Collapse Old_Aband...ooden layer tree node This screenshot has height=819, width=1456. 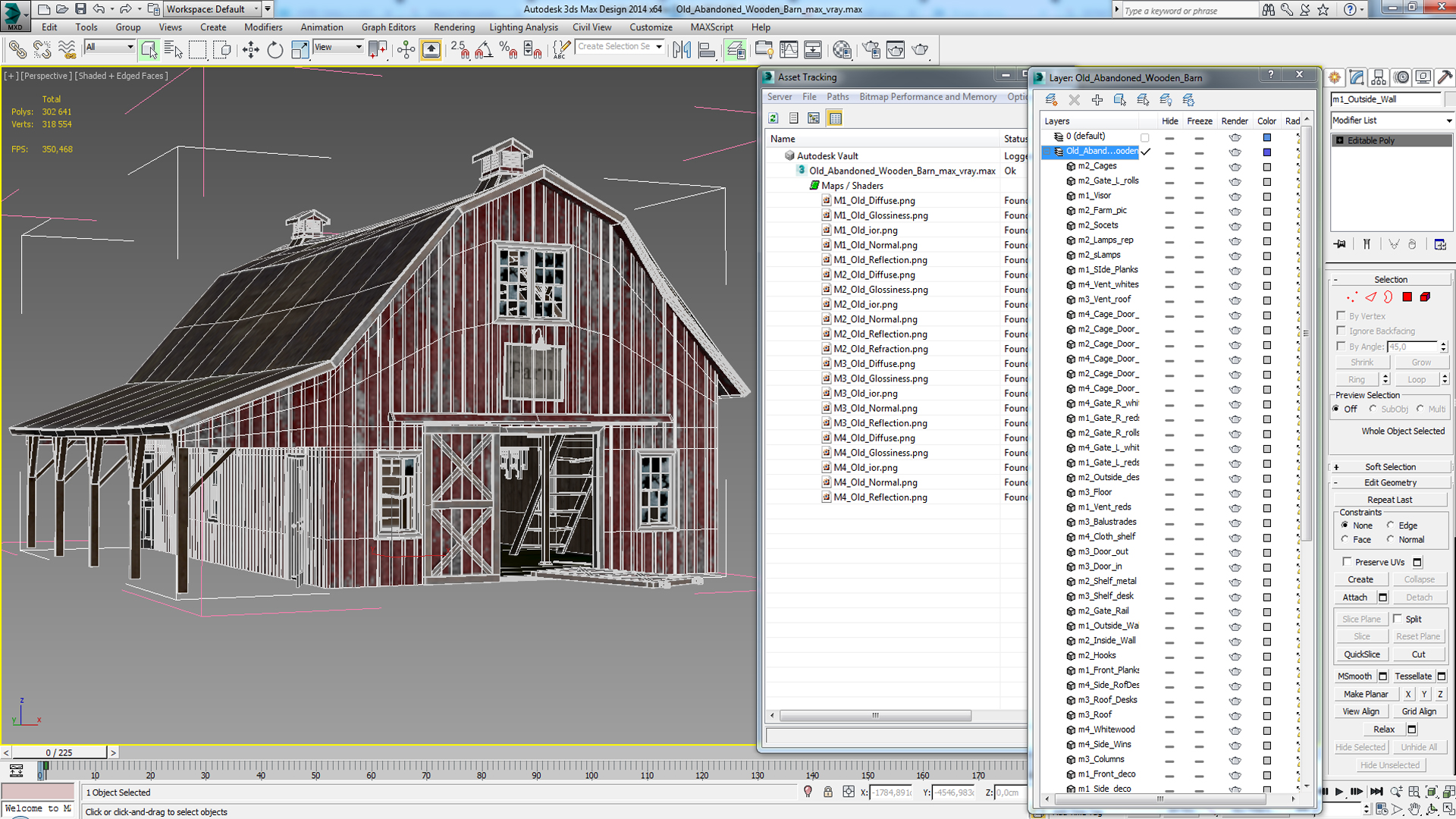coord(1048,152)
